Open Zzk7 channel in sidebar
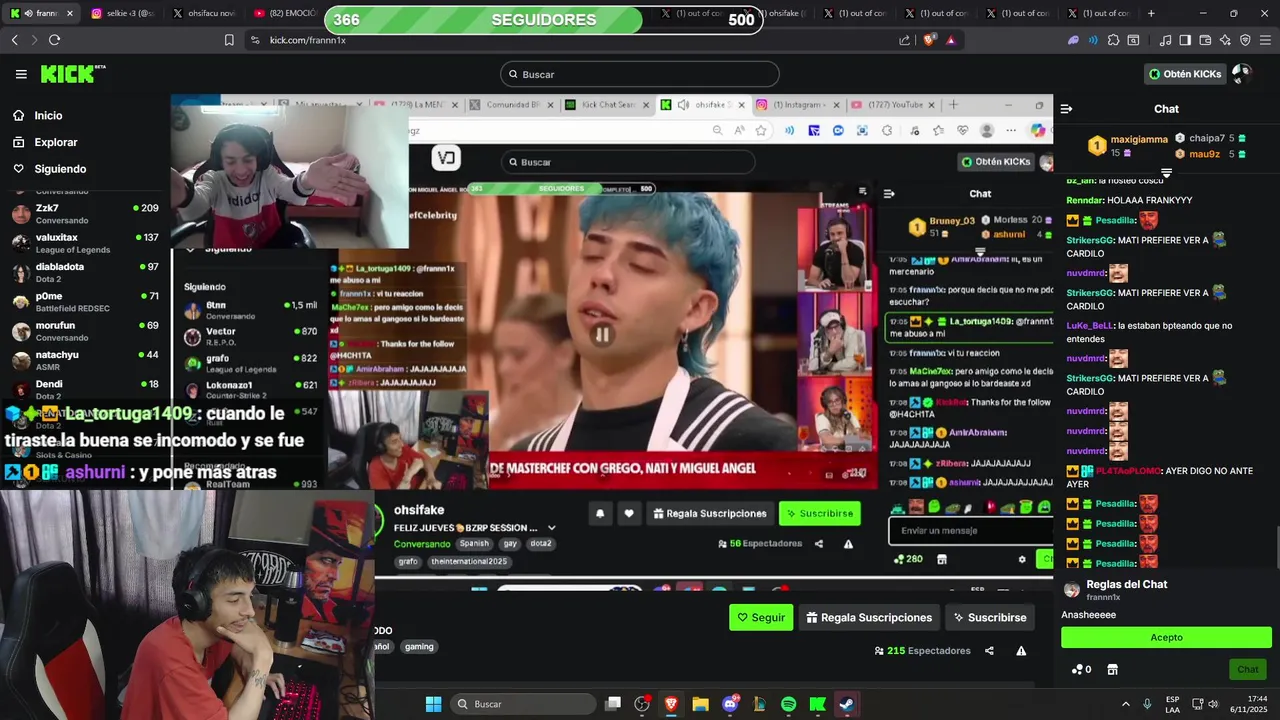Screen dimensions: 1280x720 pyautogui.click(x=85, y=214)
